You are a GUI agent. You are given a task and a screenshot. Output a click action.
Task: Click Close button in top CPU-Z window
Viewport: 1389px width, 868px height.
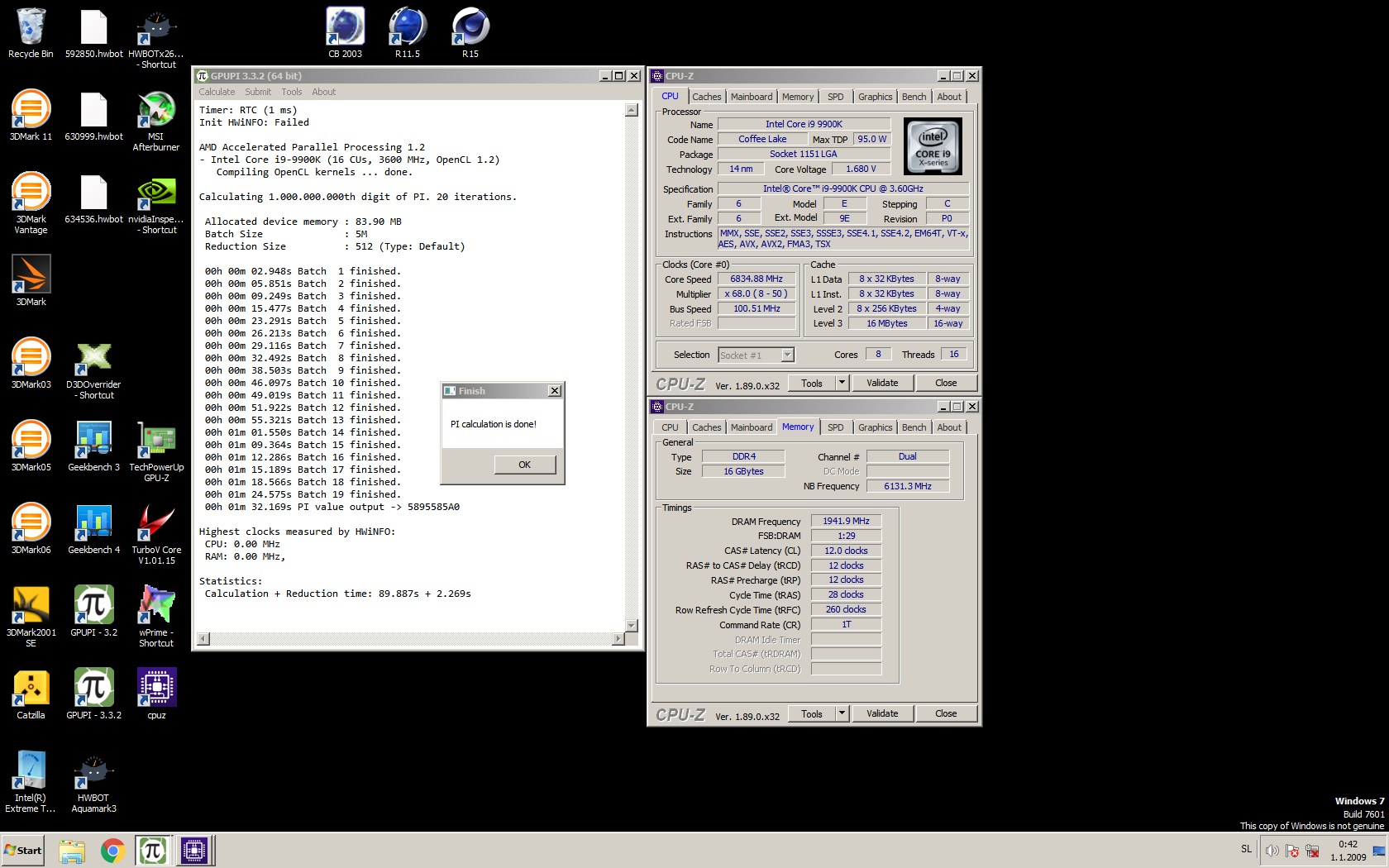[947, 383]
